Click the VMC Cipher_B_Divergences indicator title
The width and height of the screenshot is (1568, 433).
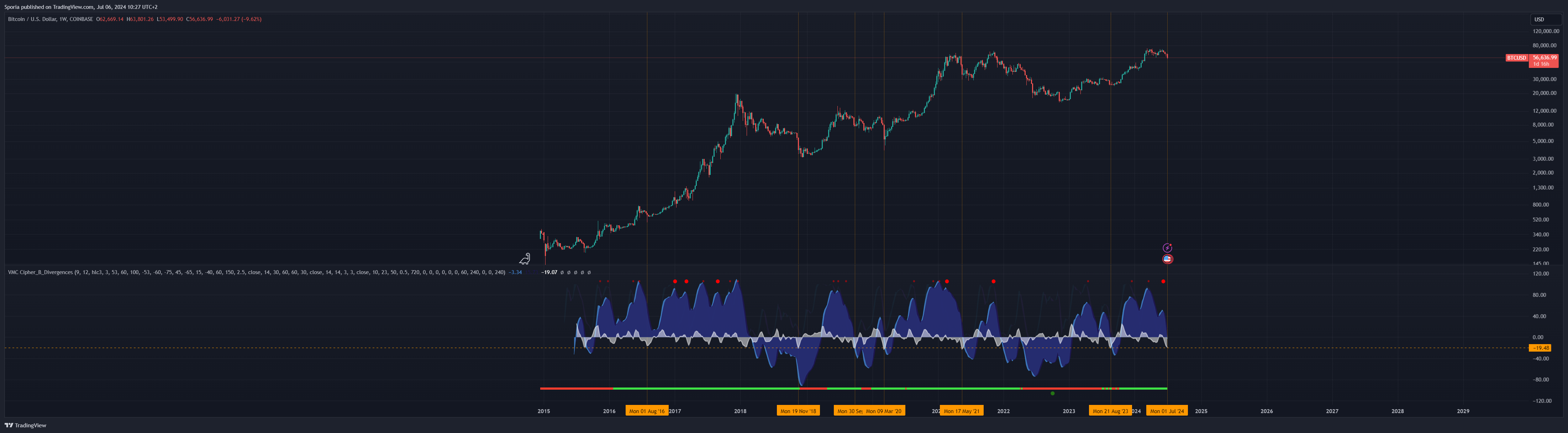tap(40, 272)
